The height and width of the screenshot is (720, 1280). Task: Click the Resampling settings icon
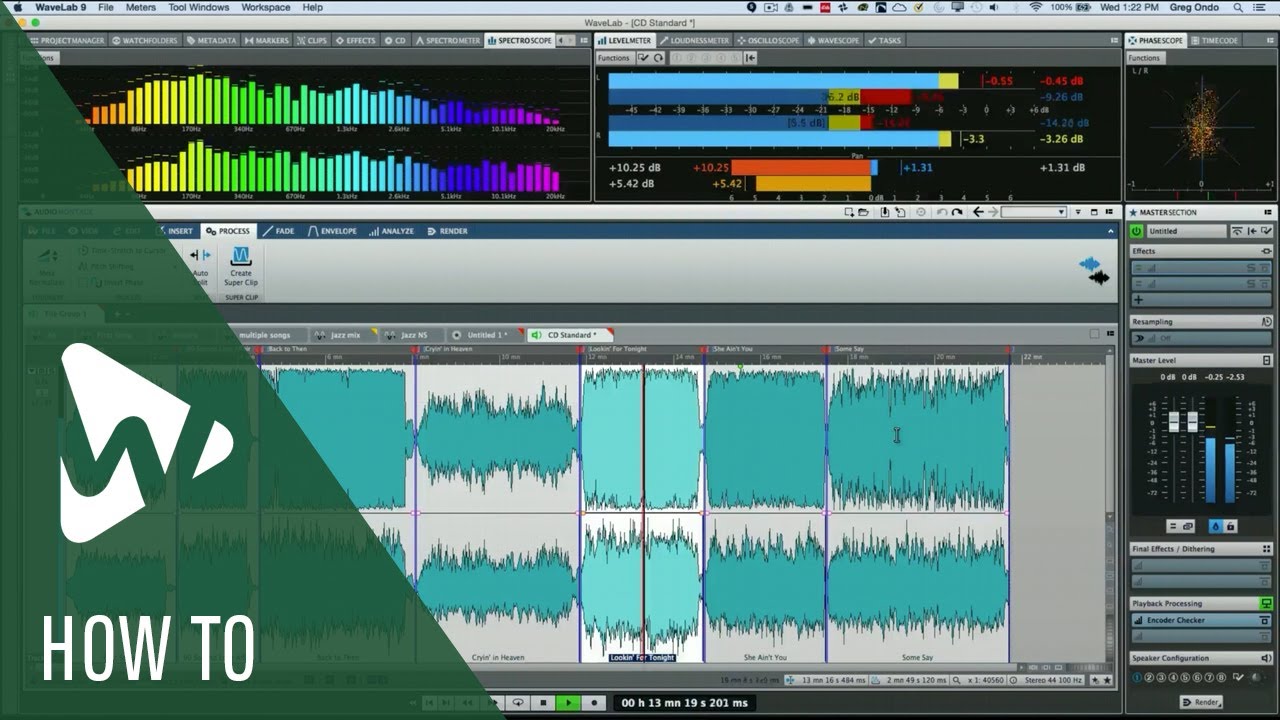click(x=1267, y=322)
